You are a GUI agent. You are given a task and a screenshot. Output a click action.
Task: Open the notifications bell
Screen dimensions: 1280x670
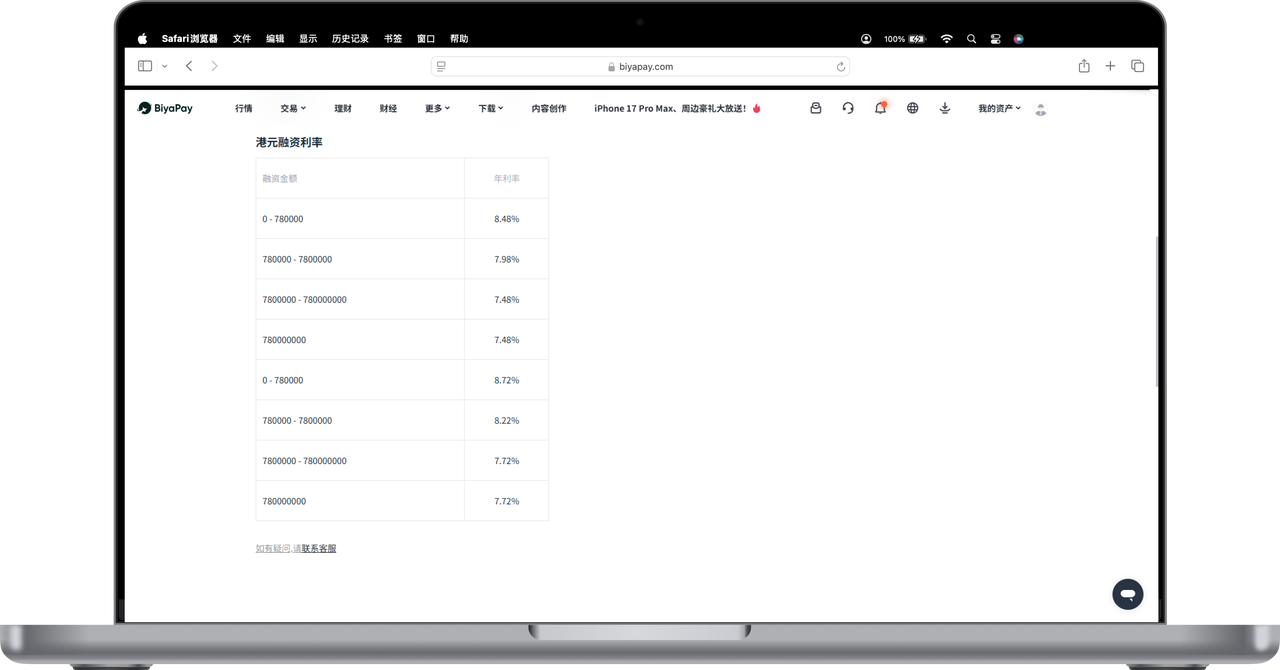point(880,108)
